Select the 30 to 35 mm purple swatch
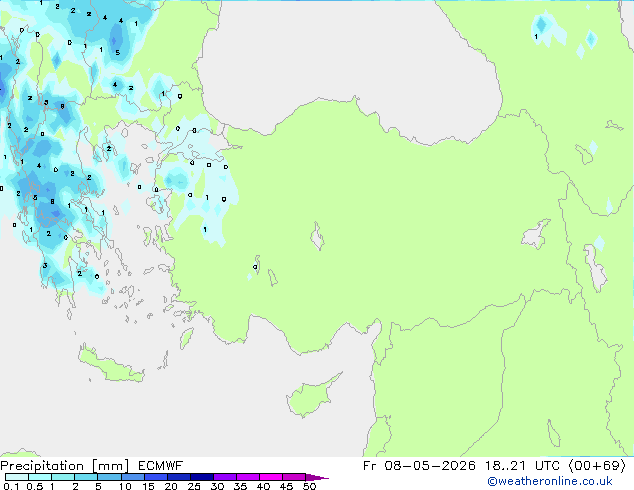The image size is (634, 490). [225, 477]
